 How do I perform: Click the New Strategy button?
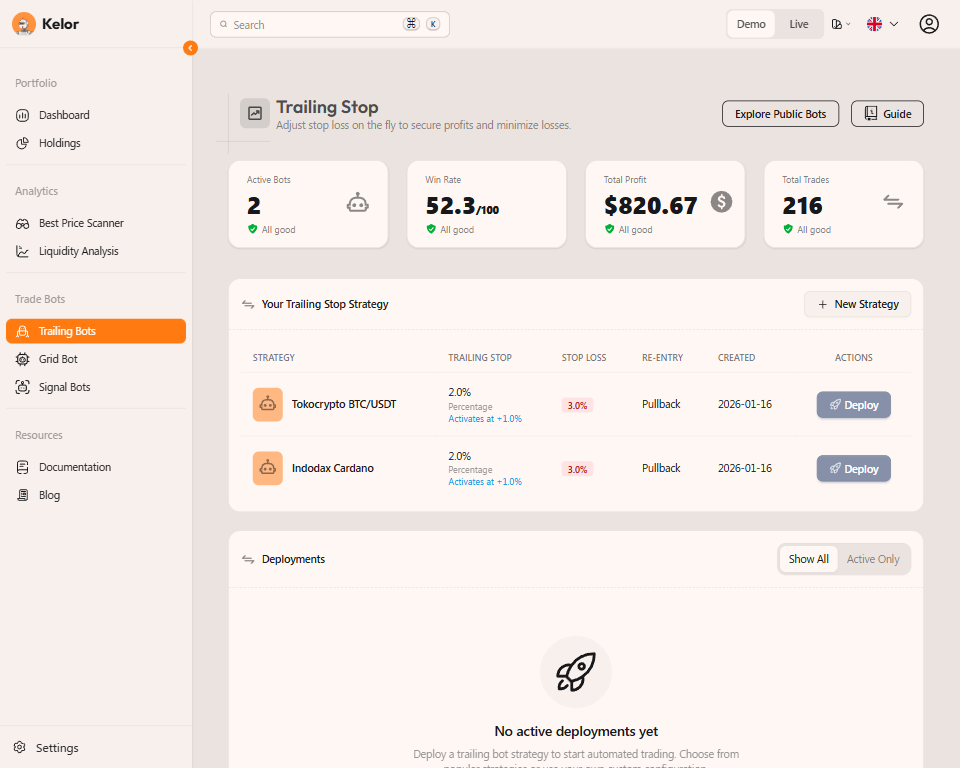[857, 304]
